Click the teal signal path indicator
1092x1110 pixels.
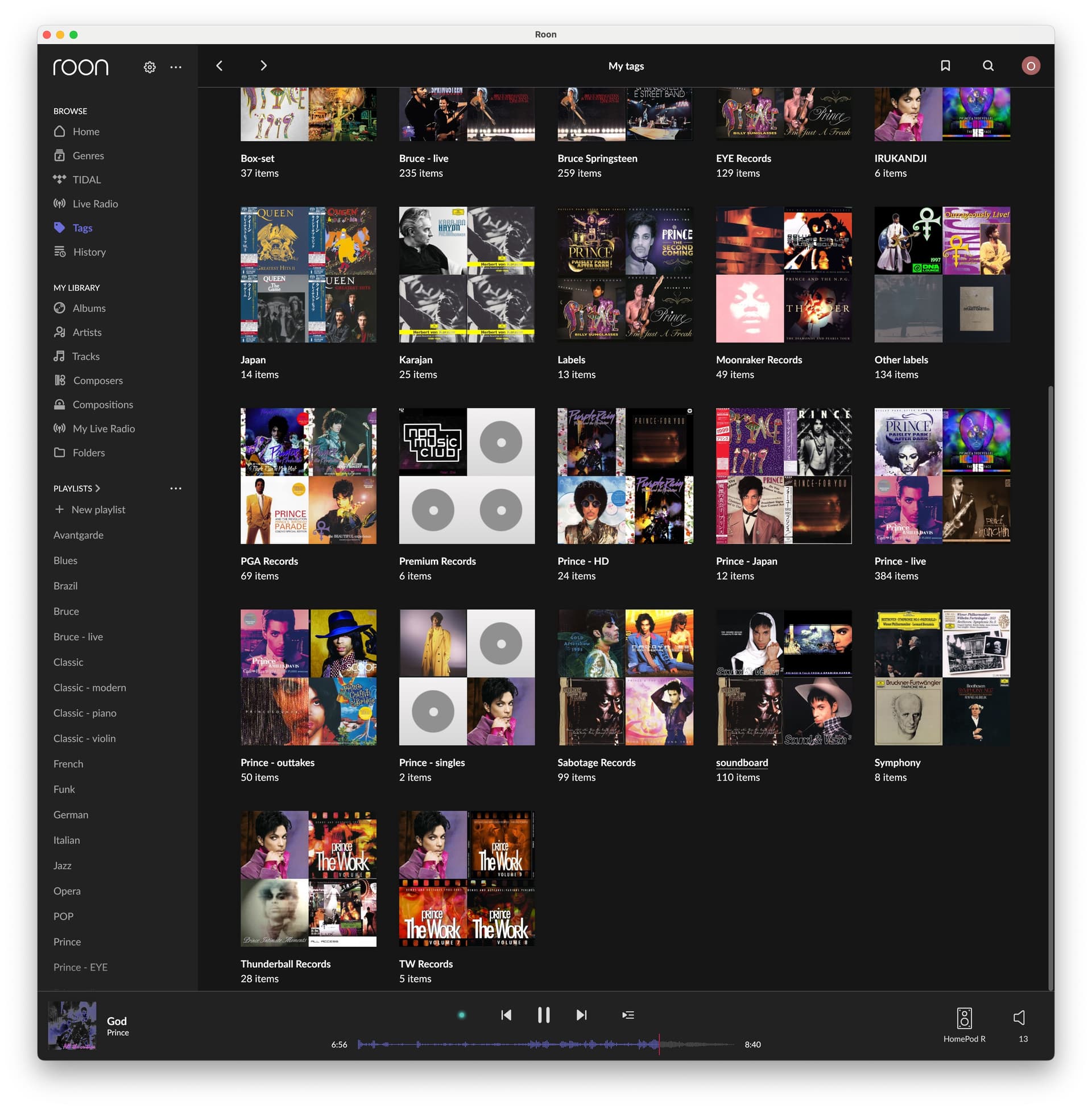(x=462, y=1015)
